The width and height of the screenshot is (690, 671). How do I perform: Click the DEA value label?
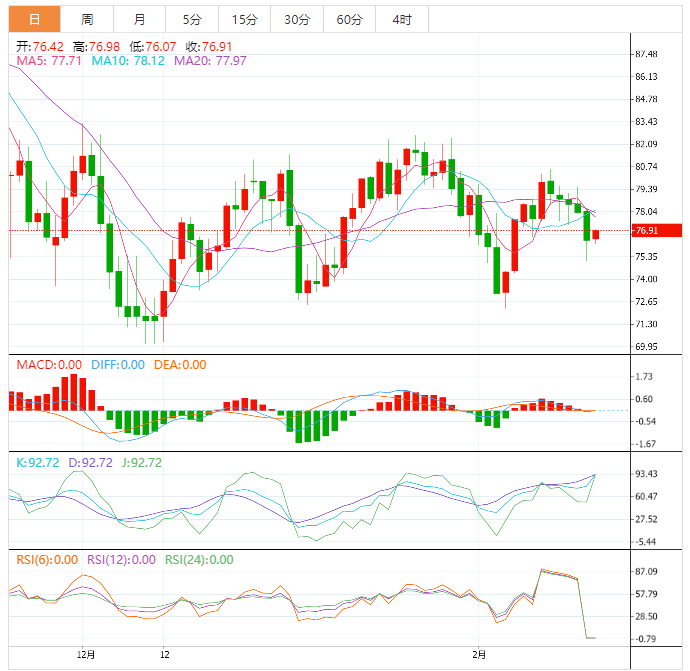tap(180, 365)
